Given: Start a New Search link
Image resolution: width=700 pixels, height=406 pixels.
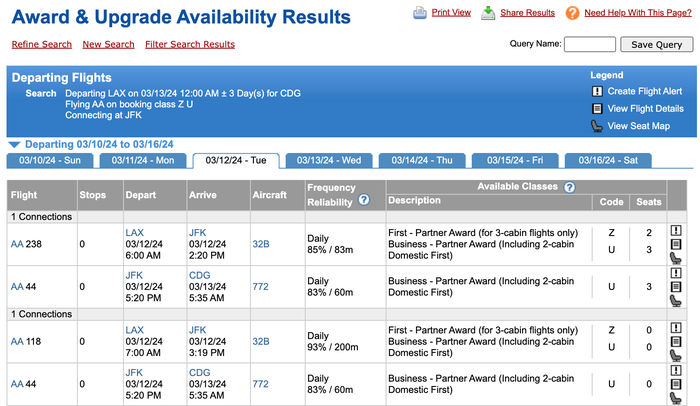Looking at the screenshot, I should (x=108, y=44).
